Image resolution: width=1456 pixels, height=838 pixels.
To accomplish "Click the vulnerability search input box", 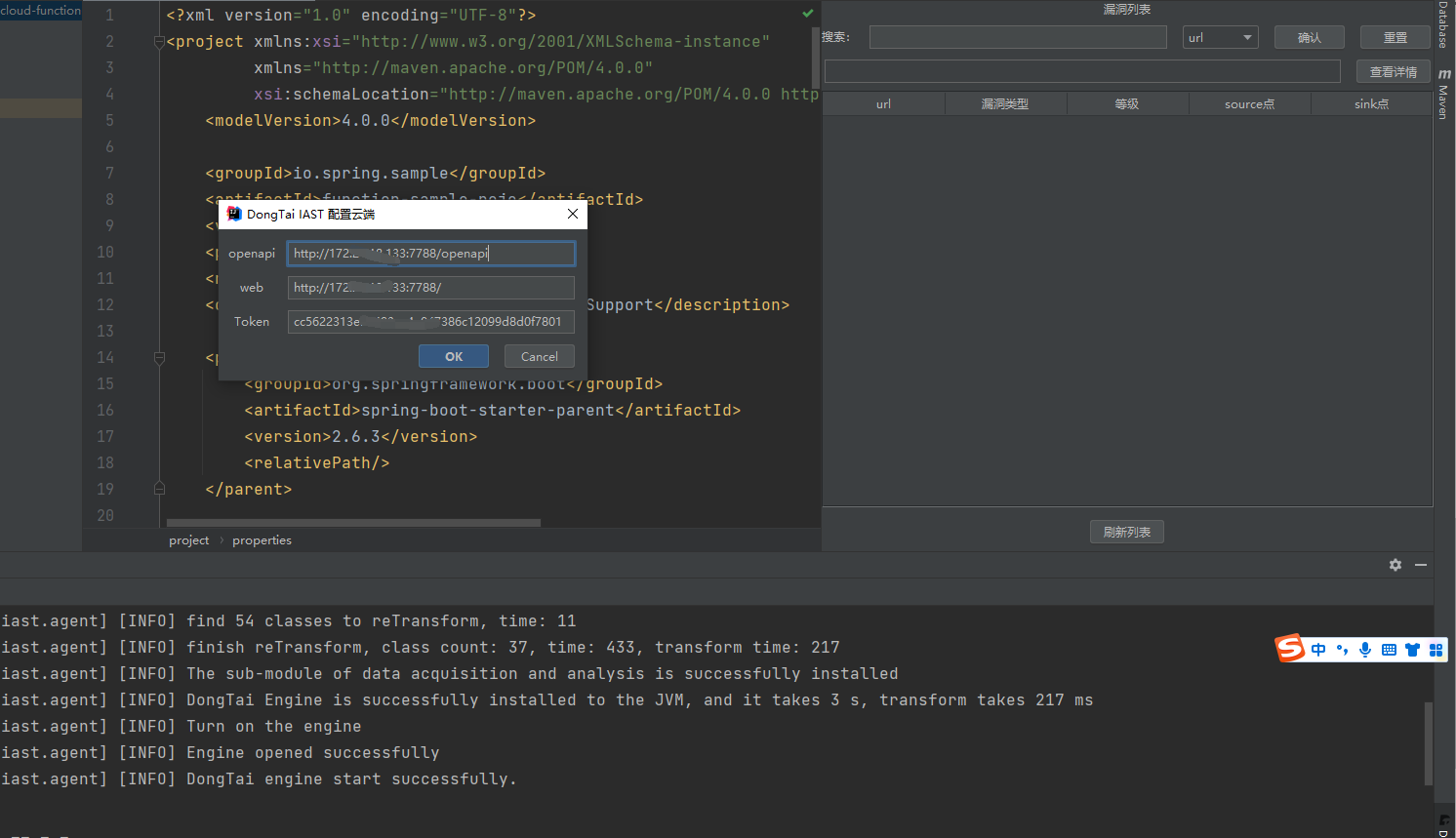I will click(1018, 37).
